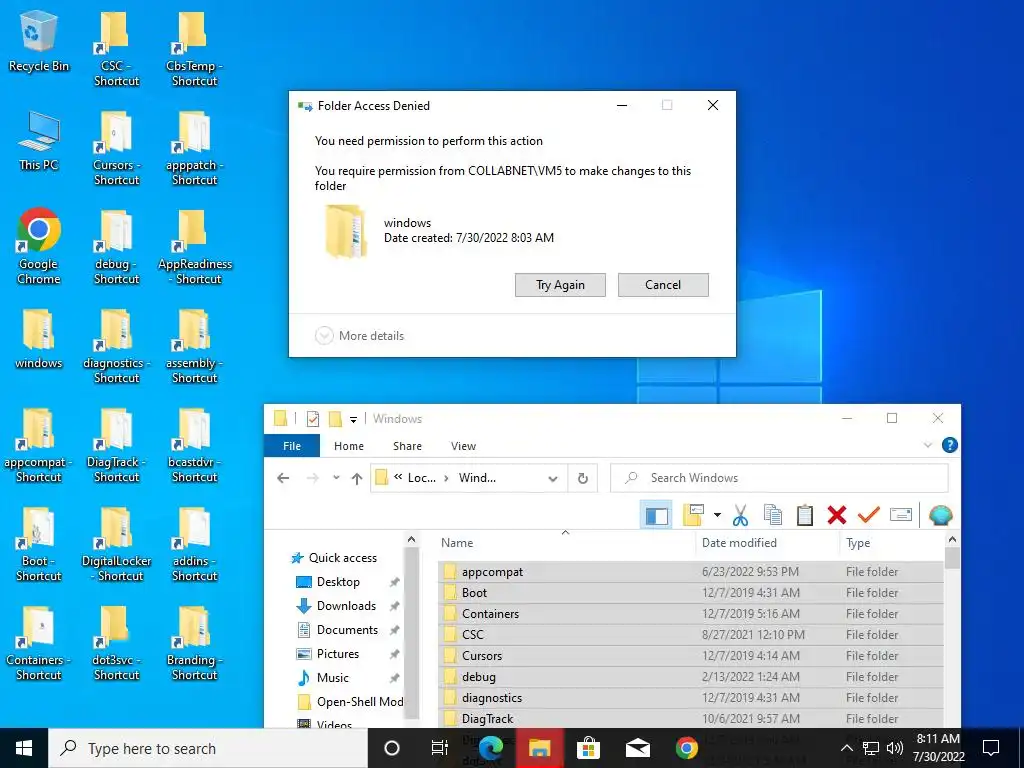Image resolution: width=1024 pixels, height=768 pixels.
Task: Select the CbsTemp - Shortcut desktop icon
Action: (x=194, y=49)
